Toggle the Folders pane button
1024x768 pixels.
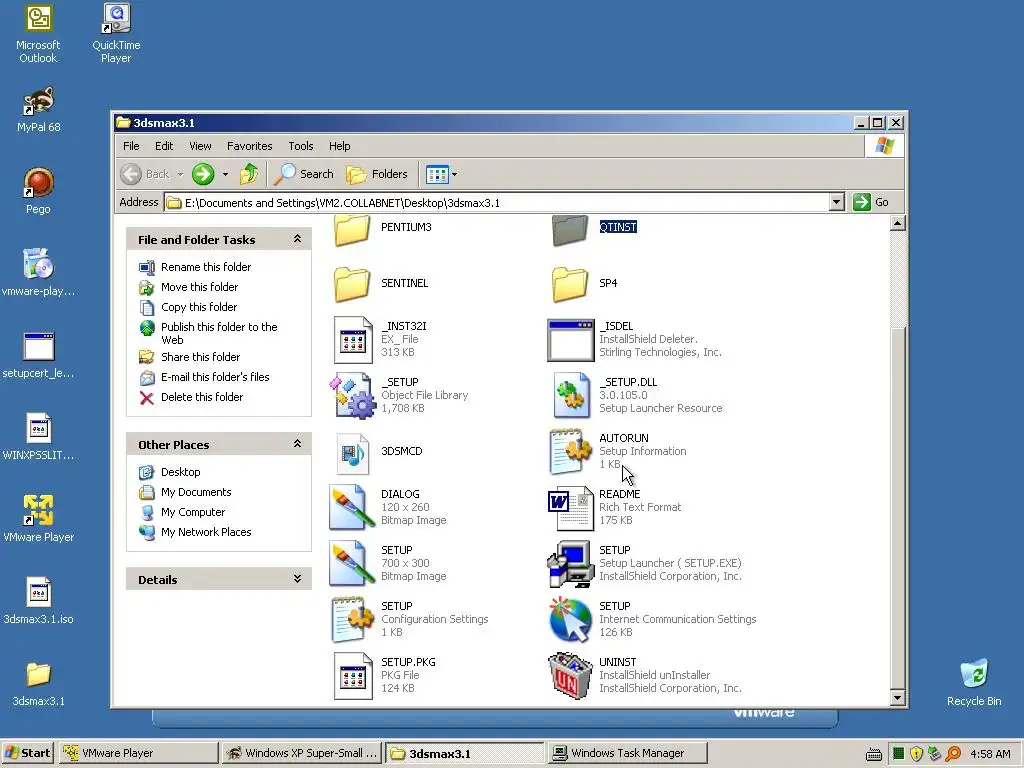(377, 174)
